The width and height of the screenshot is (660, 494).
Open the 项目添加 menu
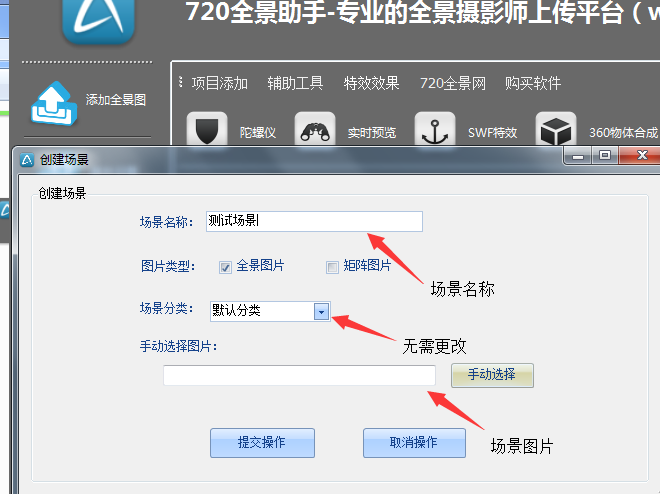tap(219, 83)
